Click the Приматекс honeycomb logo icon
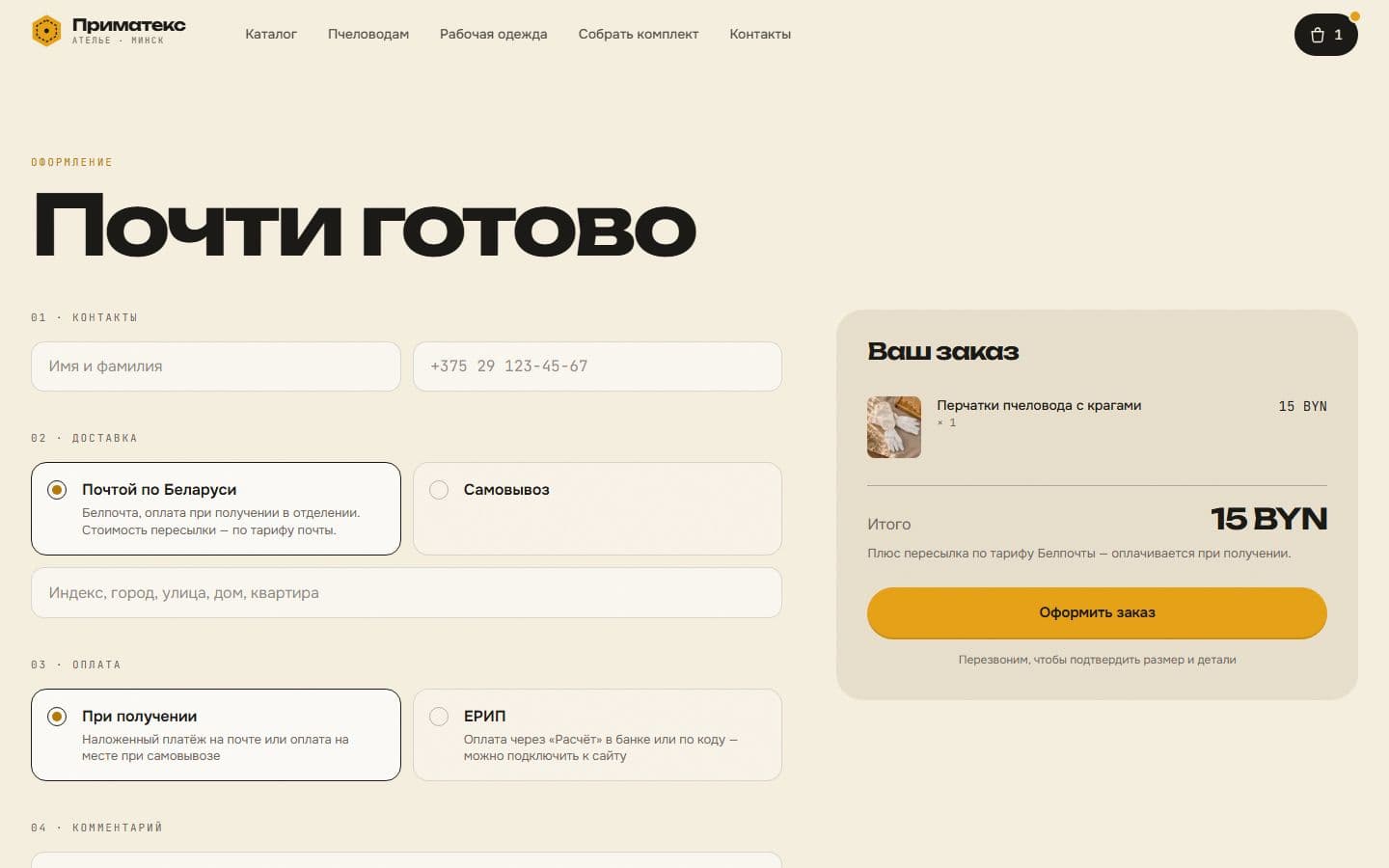 [46, 31]
